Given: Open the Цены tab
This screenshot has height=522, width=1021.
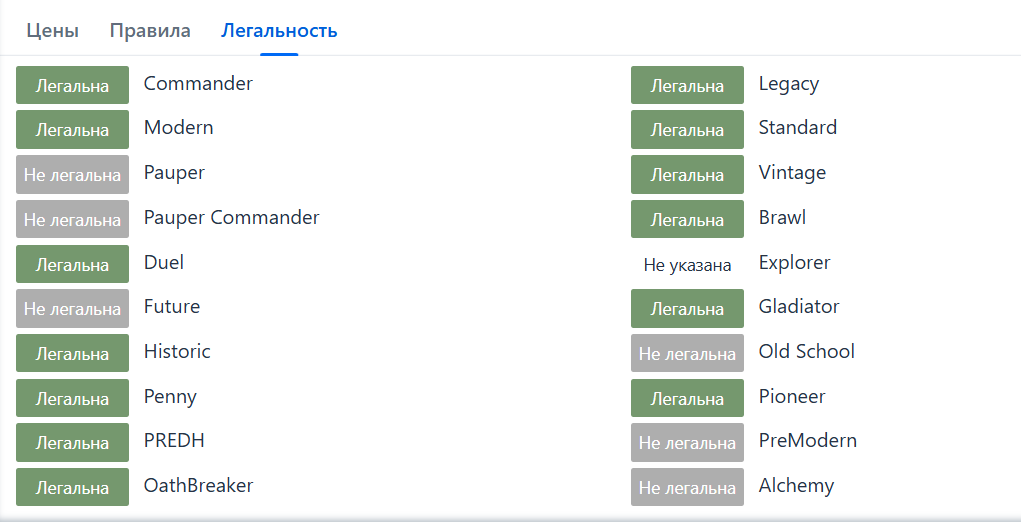Looking at the screenshot, I should click(52, 30).
